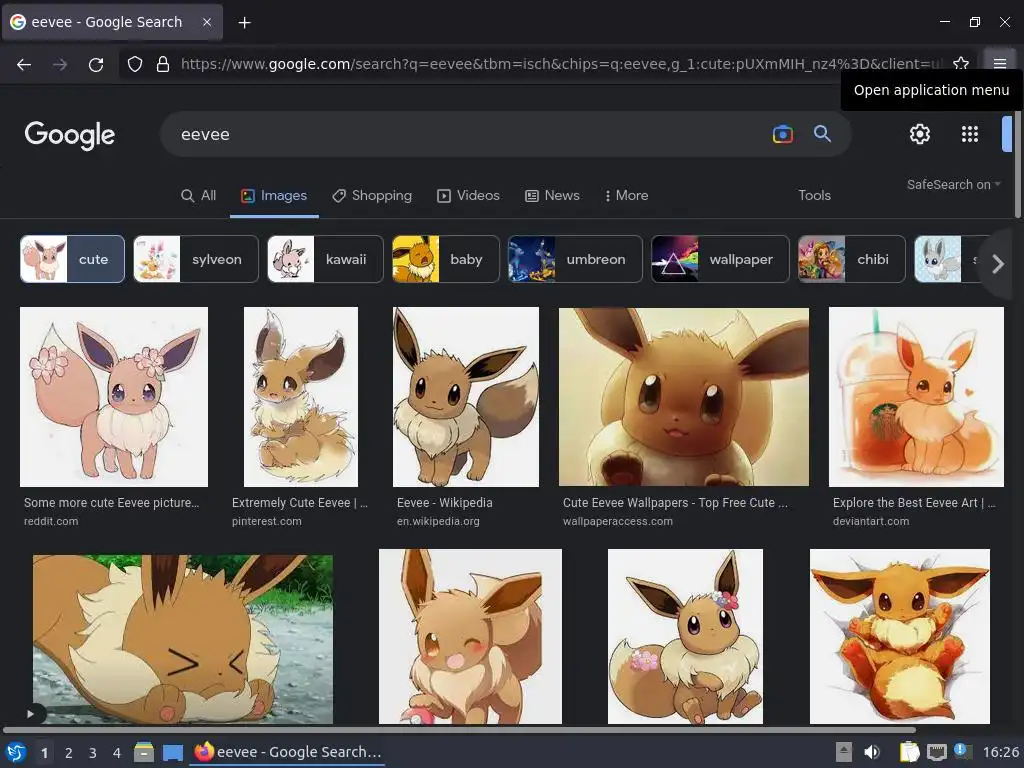
Task: Show the desktop from taskbar icon
Action: [x=173, y=753]
